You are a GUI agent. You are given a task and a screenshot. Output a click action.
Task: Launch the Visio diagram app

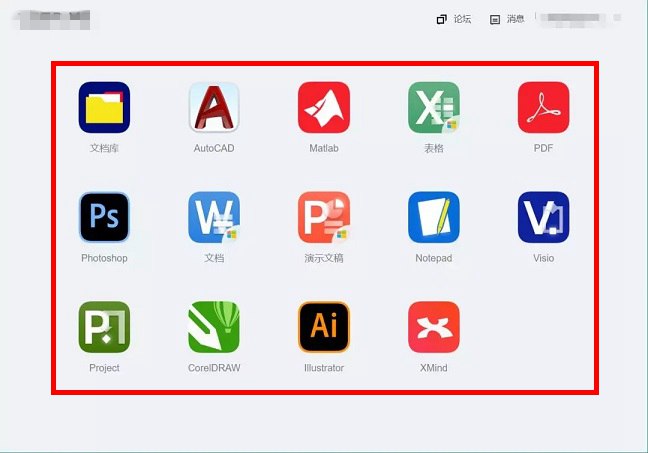pyautogui.click(x=543, y=217)
